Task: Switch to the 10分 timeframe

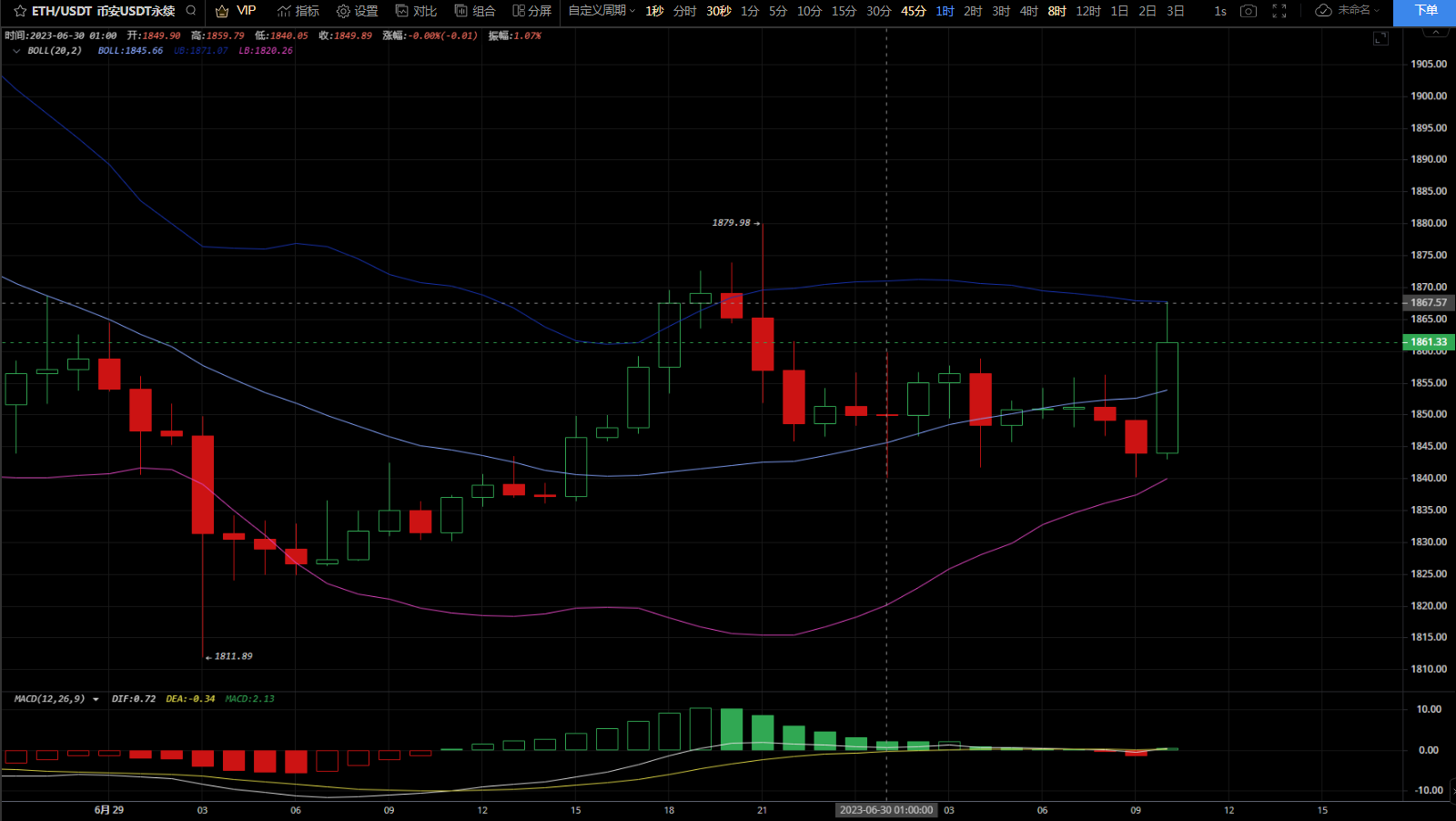Action: click(x=809, y=11)
